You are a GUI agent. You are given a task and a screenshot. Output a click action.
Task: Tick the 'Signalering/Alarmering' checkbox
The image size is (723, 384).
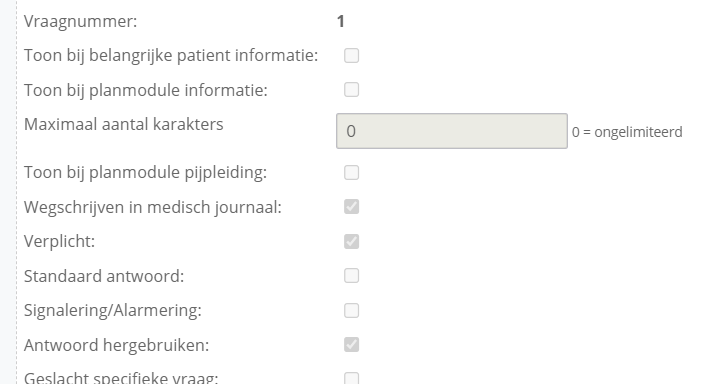pyautogui.click(x=351, y=311)
